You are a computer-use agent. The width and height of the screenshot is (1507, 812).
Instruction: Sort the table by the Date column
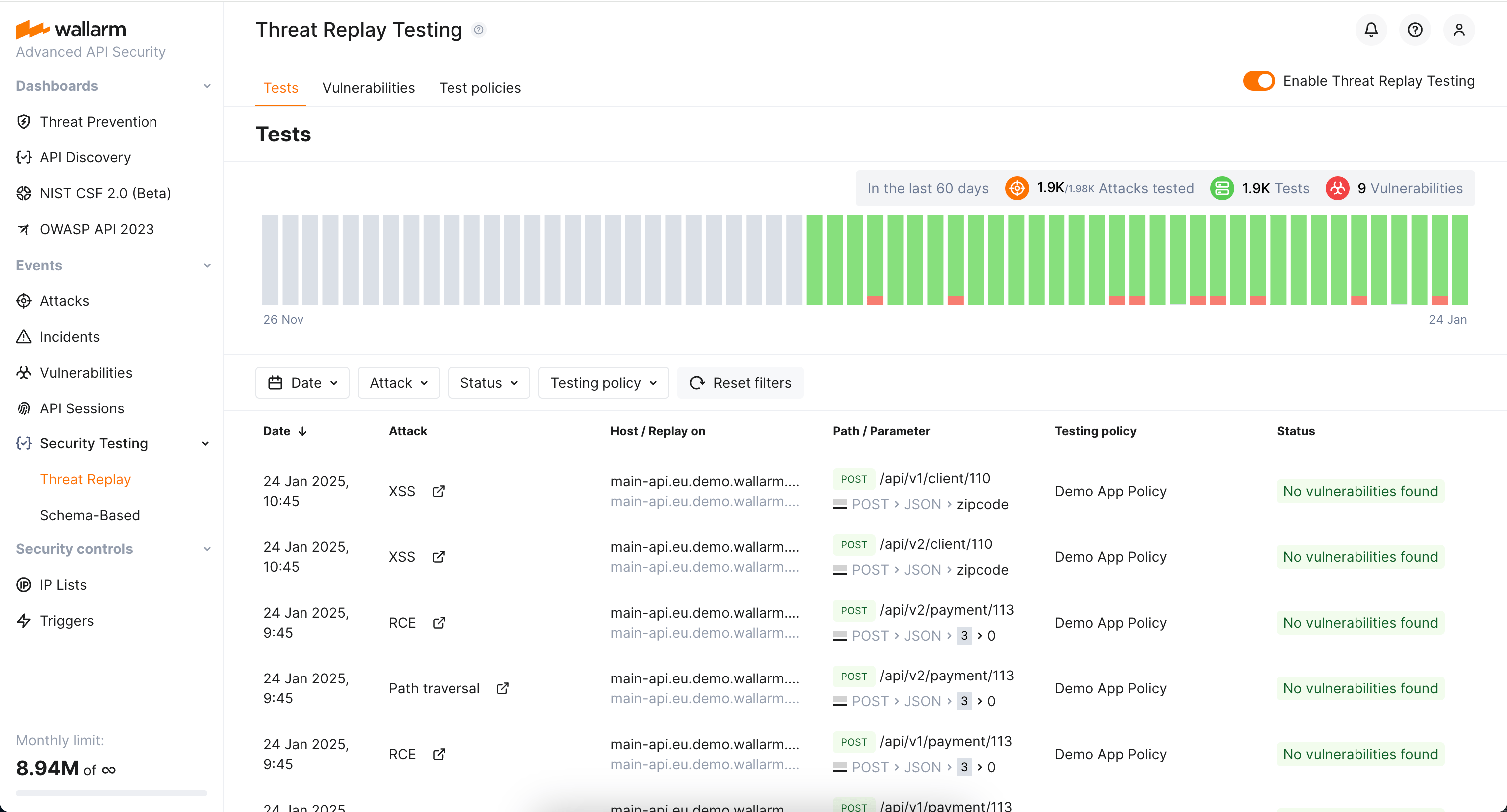(285, 431)
